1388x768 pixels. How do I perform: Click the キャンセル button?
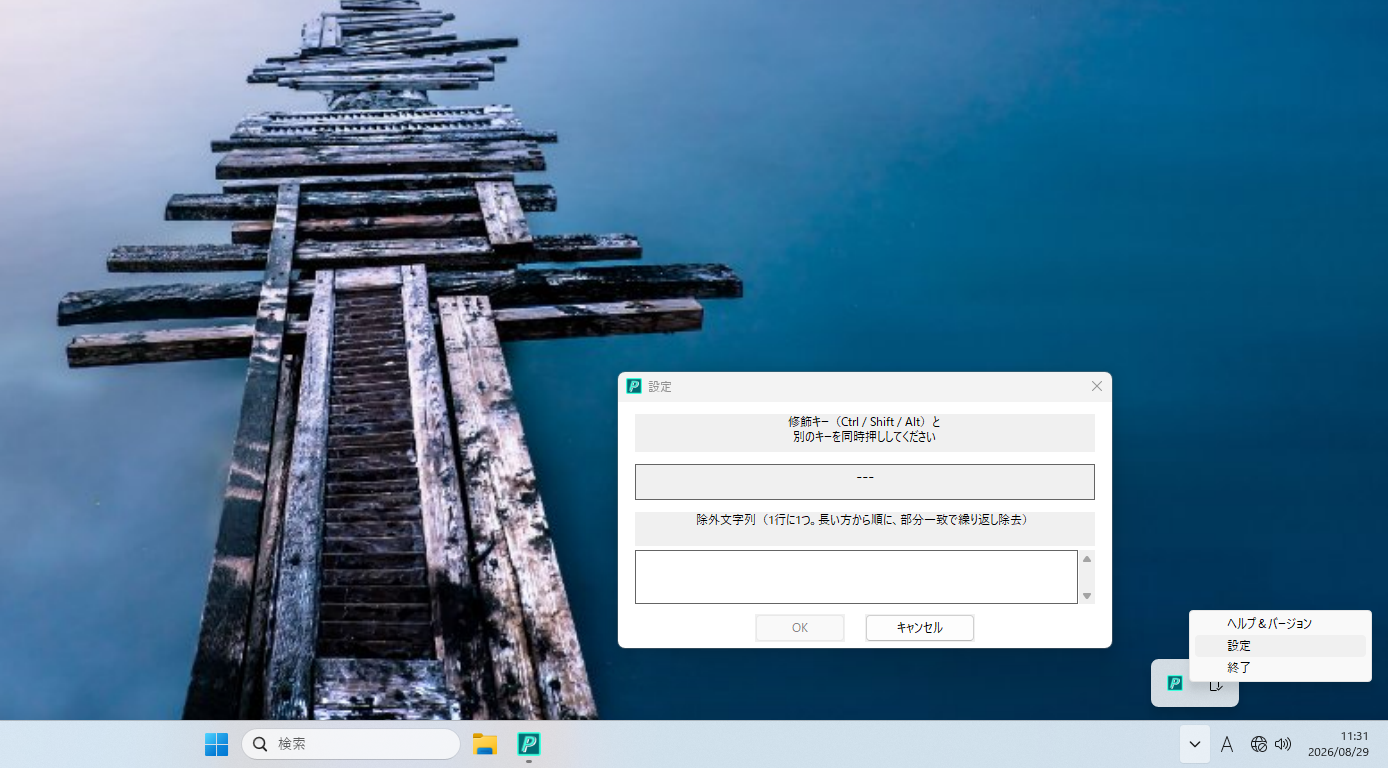coord(920,628)
